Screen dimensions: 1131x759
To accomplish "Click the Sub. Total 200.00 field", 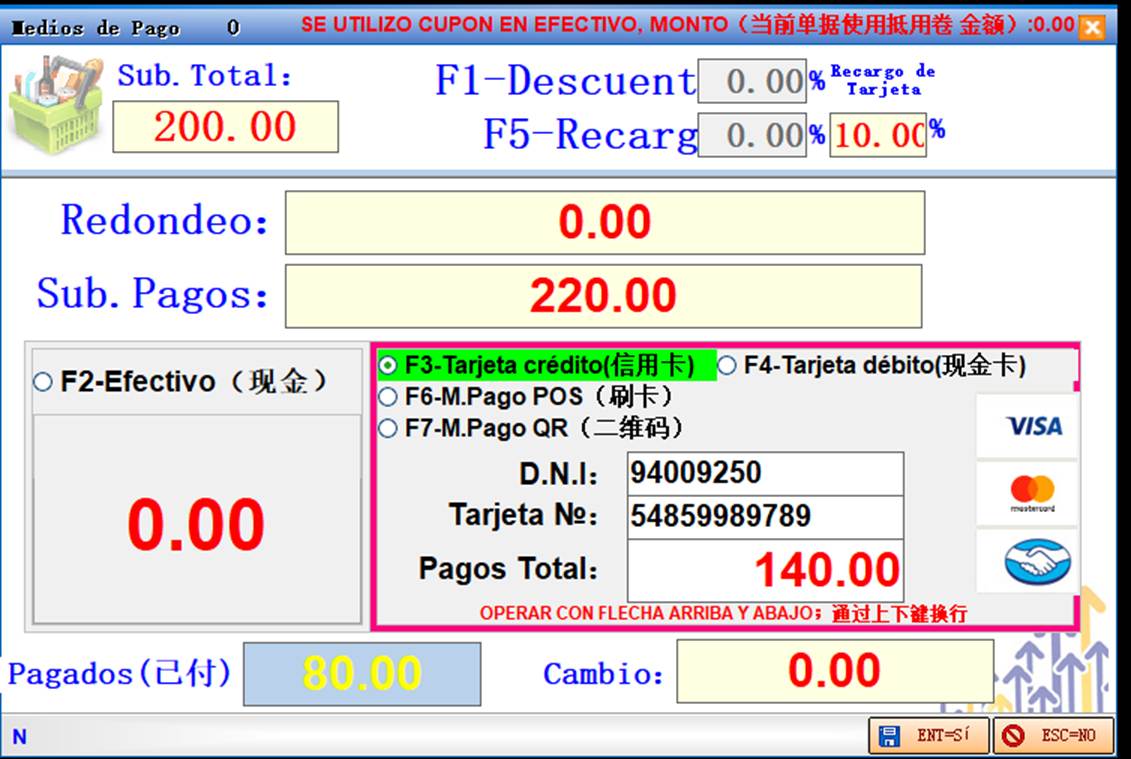I will tap(225, 127).
